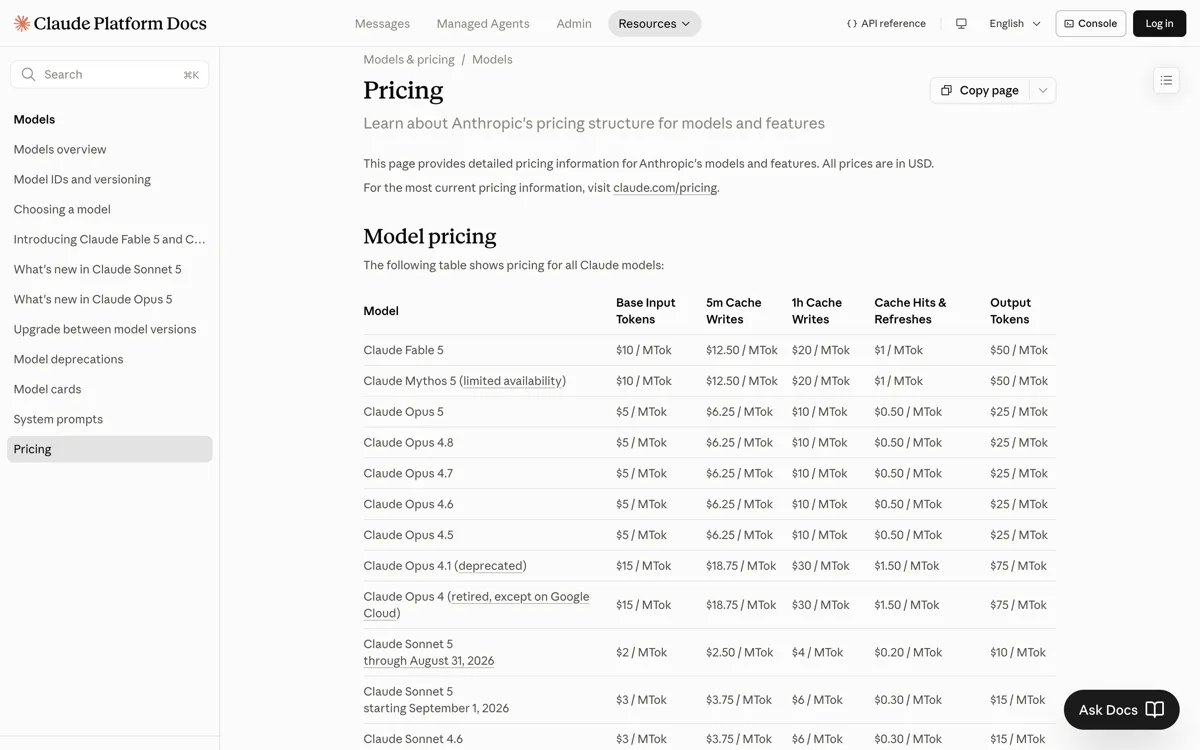This screenshot has height=750, width=1200.
Task: Open Model deprecations page
Action: click(x=68, y=359)
